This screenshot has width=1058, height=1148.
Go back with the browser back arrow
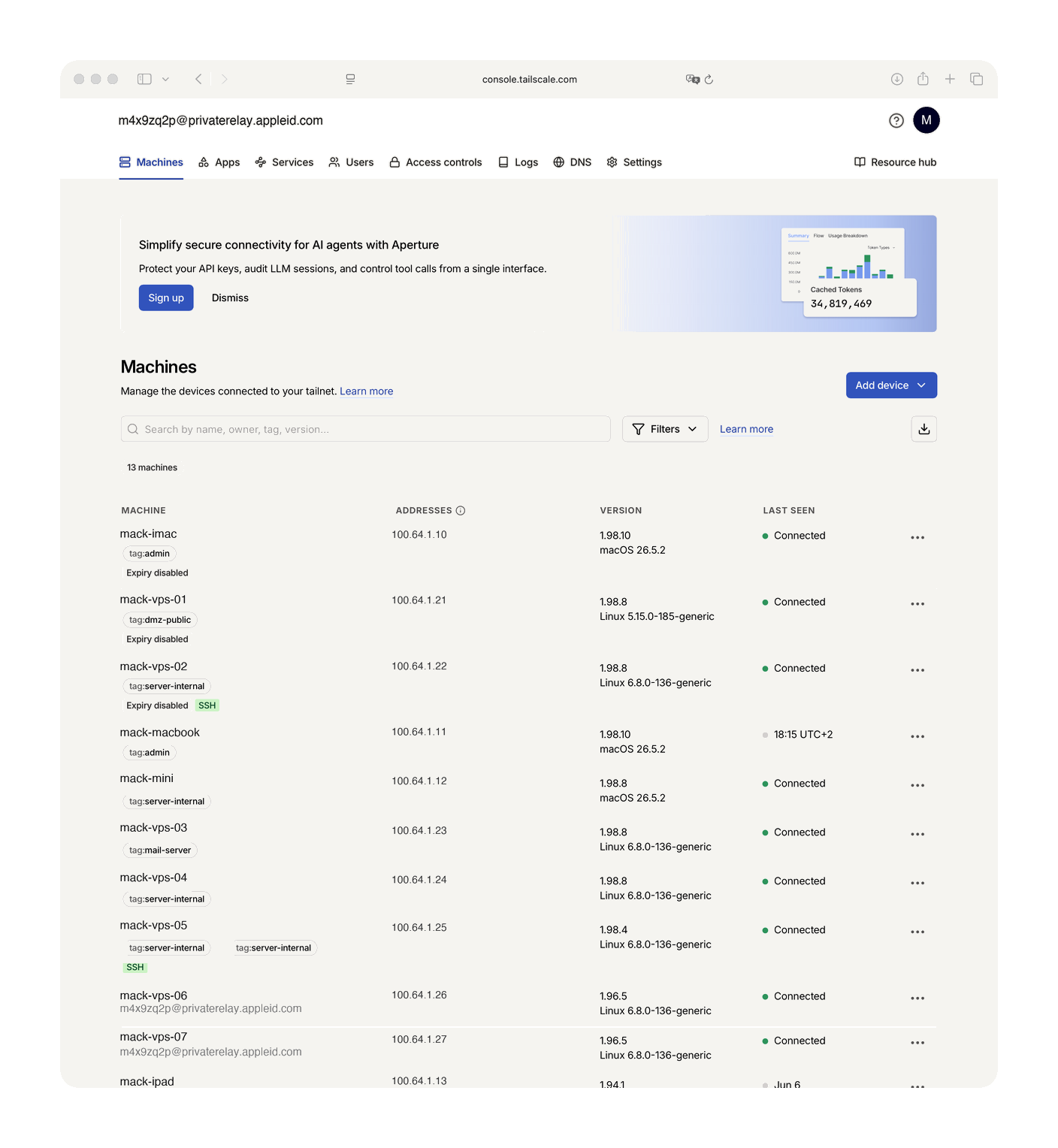click(198, 79)
